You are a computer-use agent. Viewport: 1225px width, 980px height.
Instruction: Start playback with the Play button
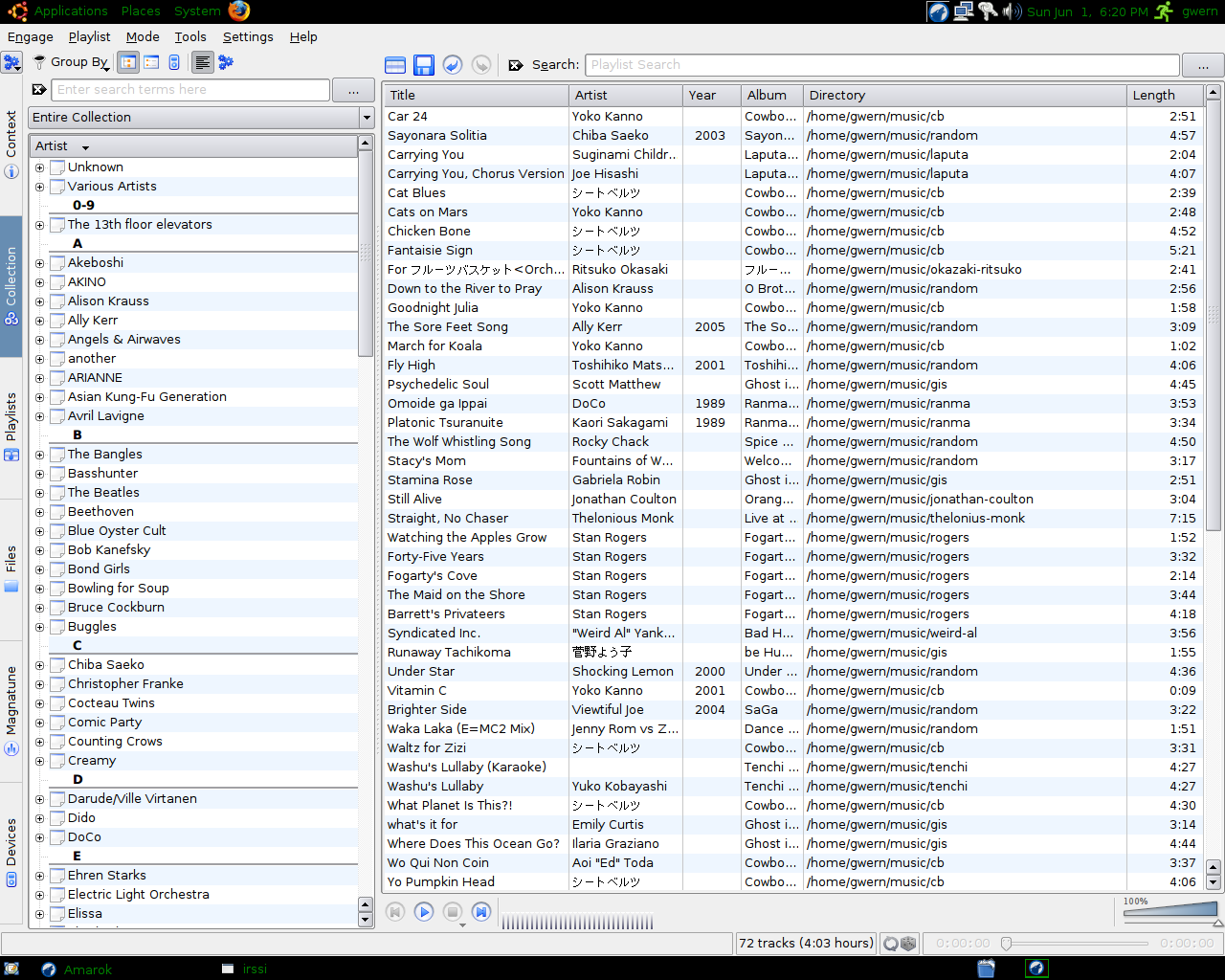tap(424, 912)
